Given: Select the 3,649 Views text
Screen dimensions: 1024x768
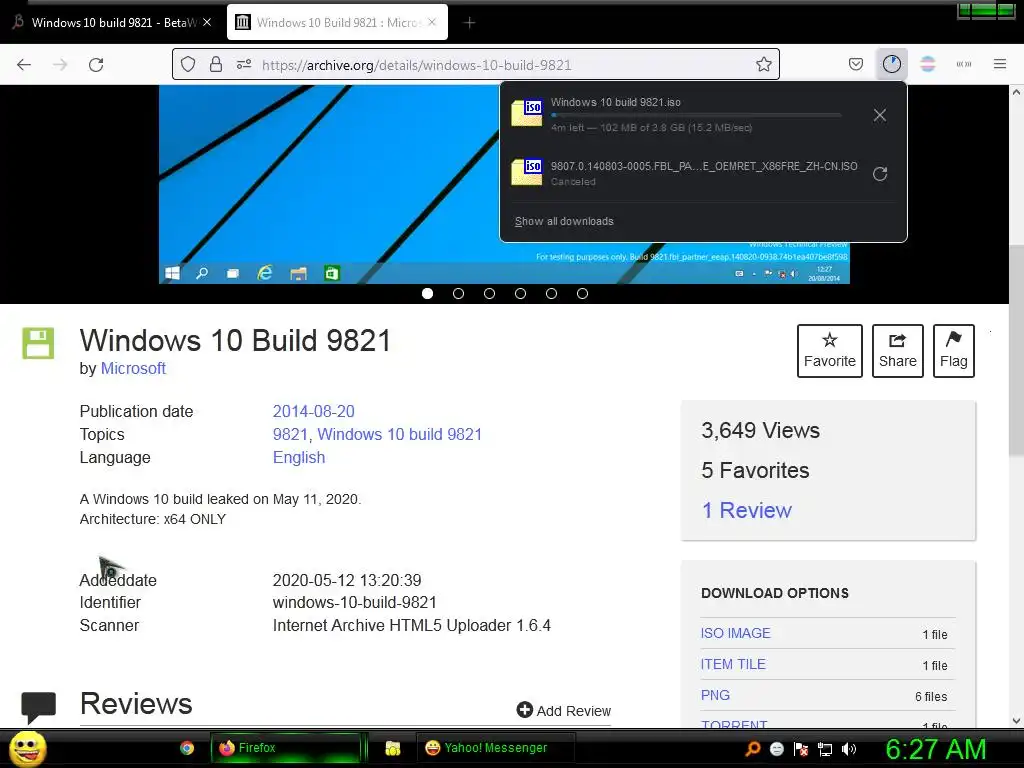Looking at the screenshot, I should coord(760,430).
